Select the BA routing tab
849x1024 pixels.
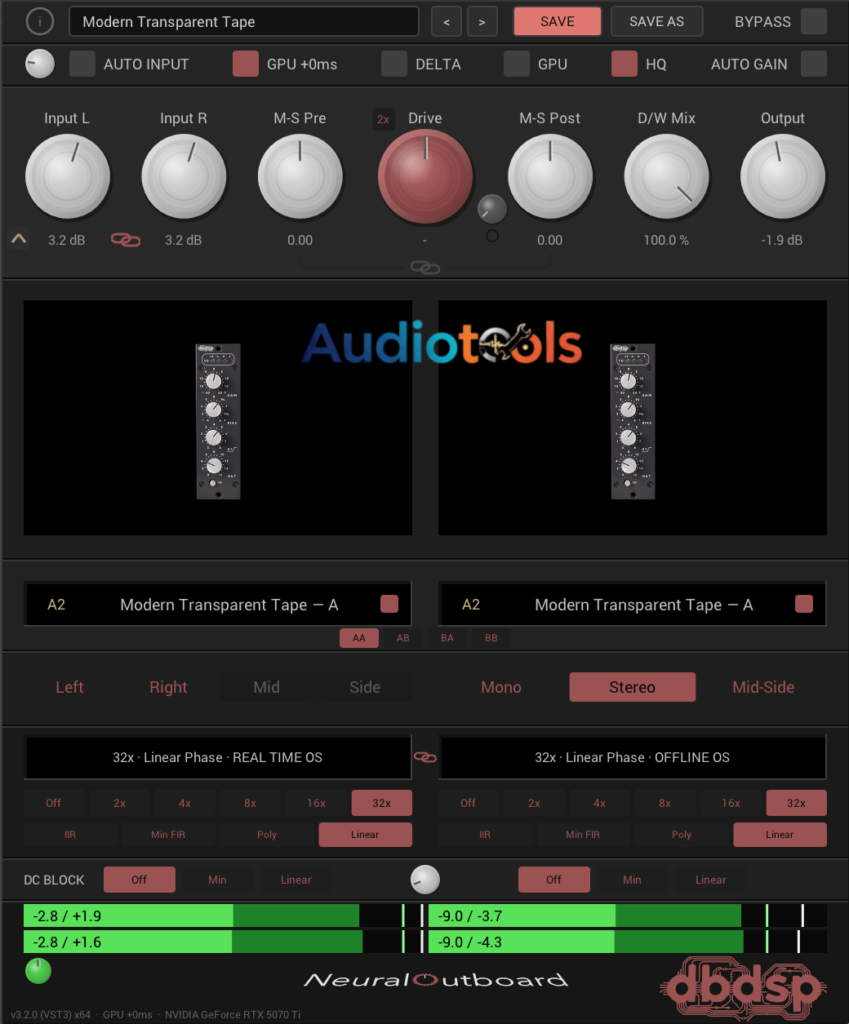point(447,637)
